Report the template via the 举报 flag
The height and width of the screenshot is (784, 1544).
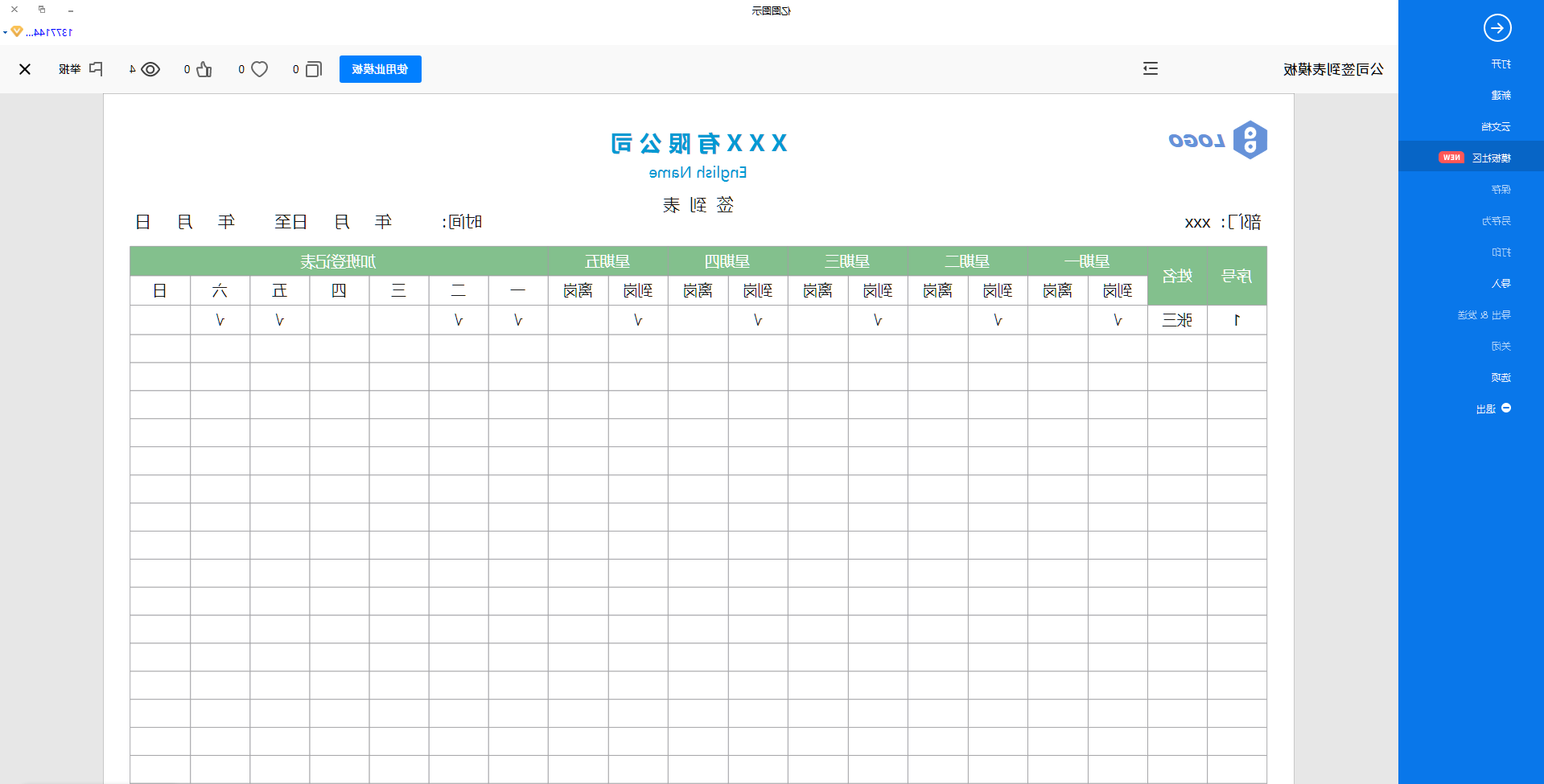(80, 69)
